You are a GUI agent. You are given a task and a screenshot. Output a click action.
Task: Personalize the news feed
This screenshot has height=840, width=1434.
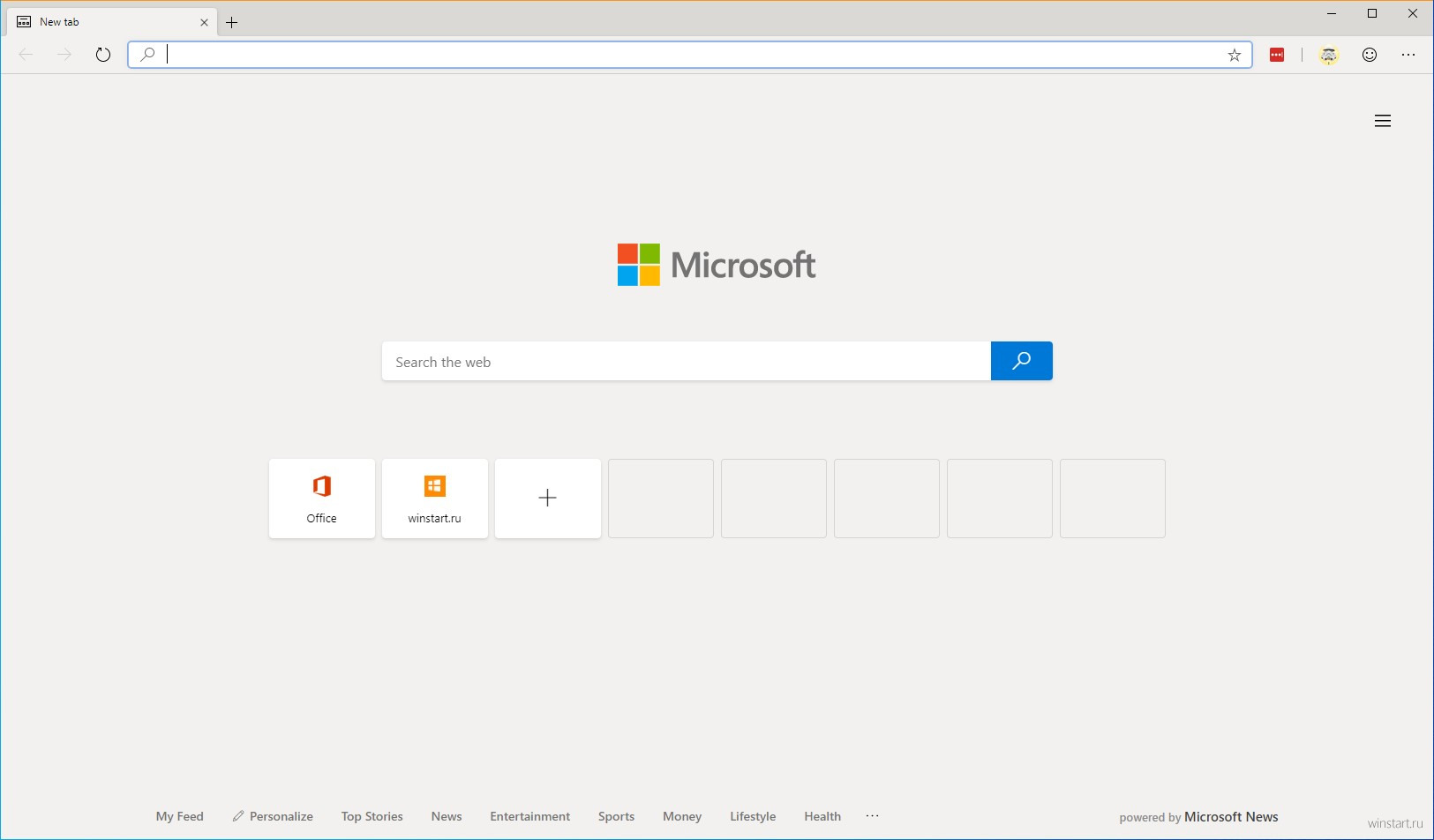coord(273,816)
